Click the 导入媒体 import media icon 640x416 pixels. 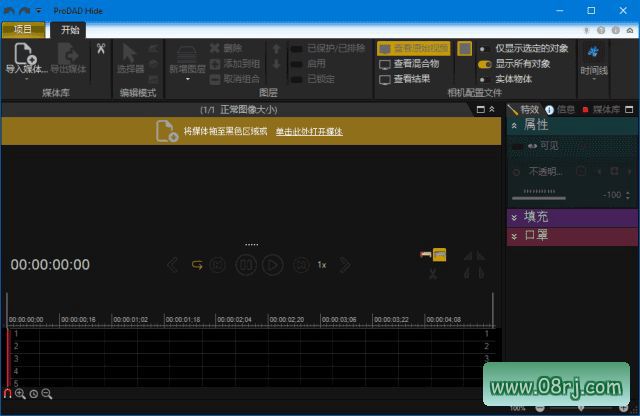(x=24, y=54)
